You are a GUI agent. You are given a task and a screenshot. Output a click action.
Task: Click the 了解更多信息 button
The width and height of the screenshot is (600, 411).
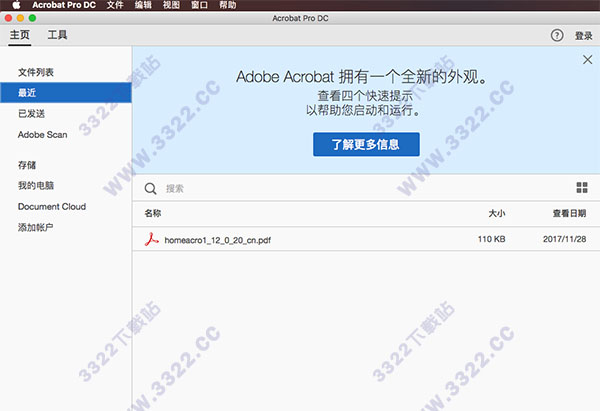tap(366, 144)
